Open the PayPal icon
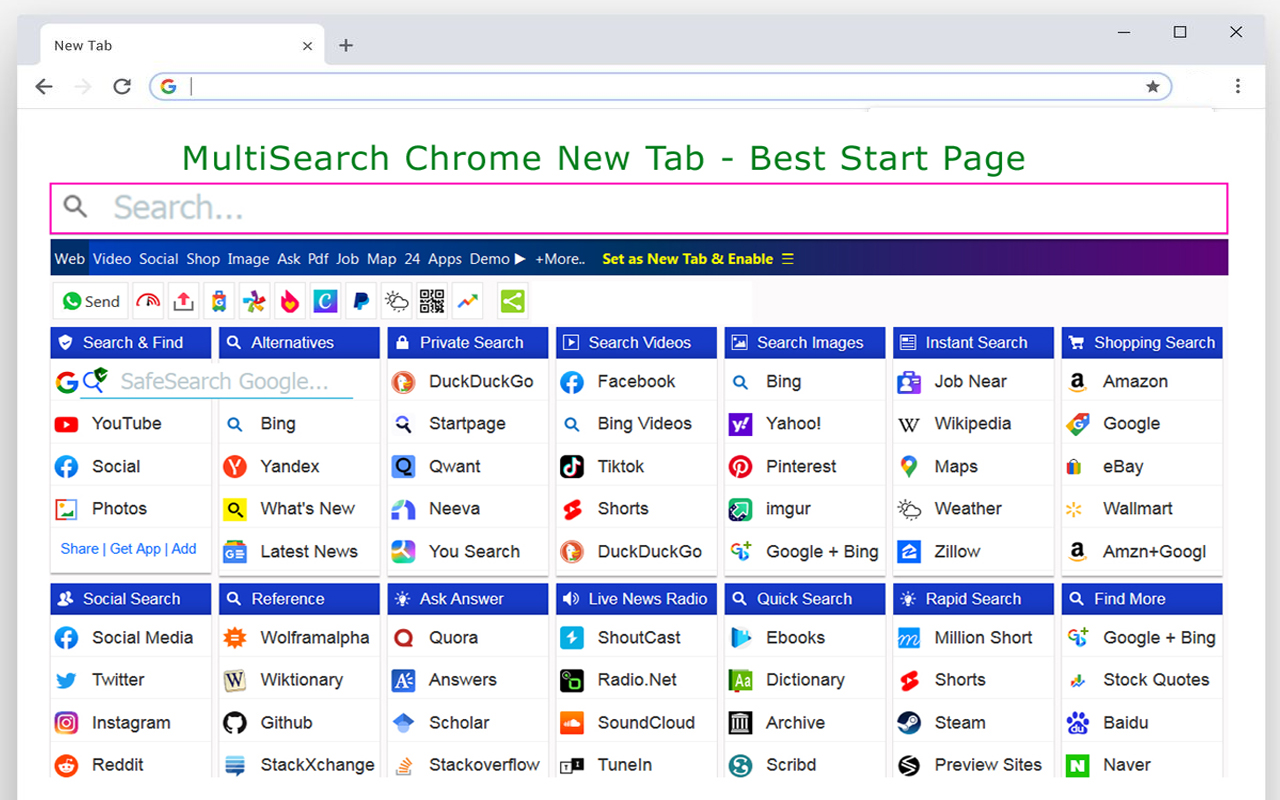 [x=361, y=301]
